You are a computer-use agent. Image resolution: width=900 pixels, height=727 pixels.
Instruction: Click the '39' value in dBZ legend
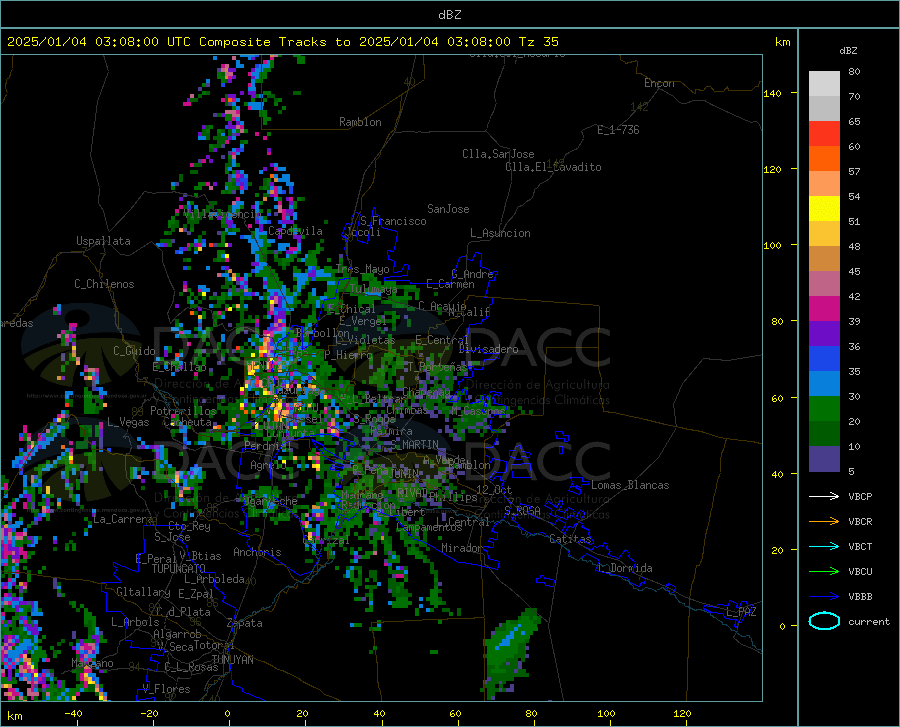click(854, 321)
